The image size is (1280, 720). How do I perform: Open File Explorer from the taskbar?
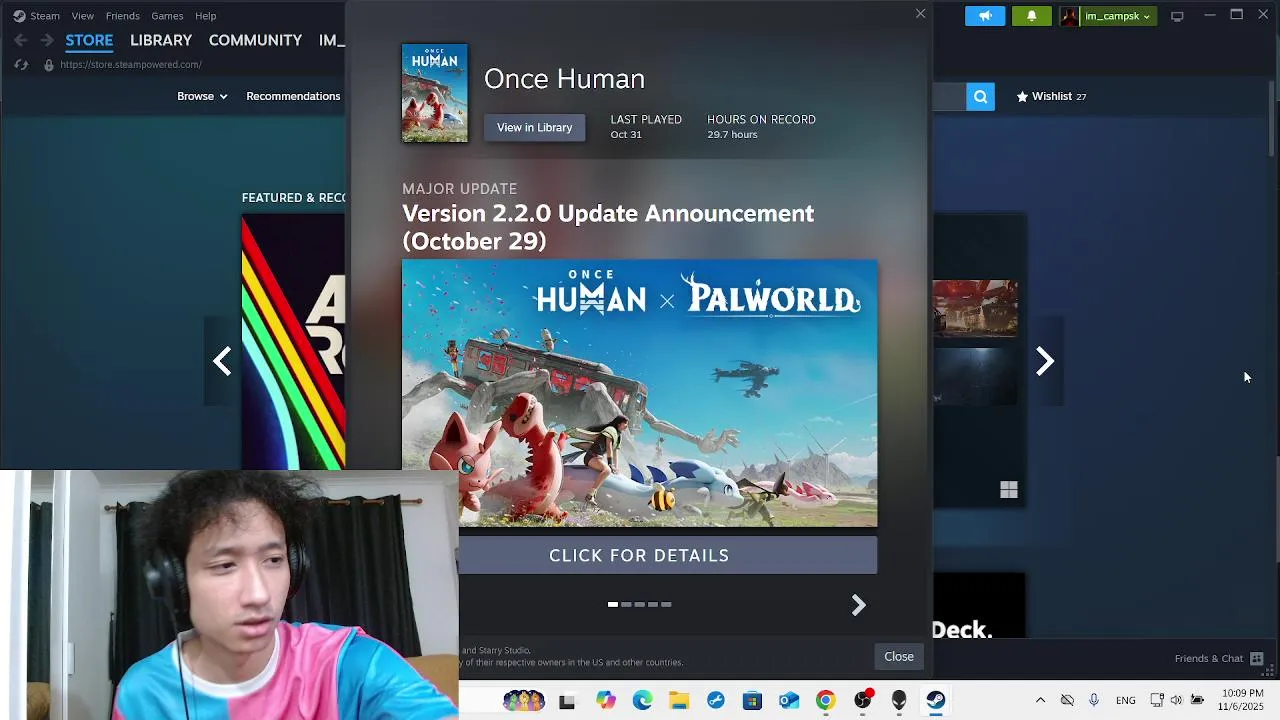(x=679, y=700)
